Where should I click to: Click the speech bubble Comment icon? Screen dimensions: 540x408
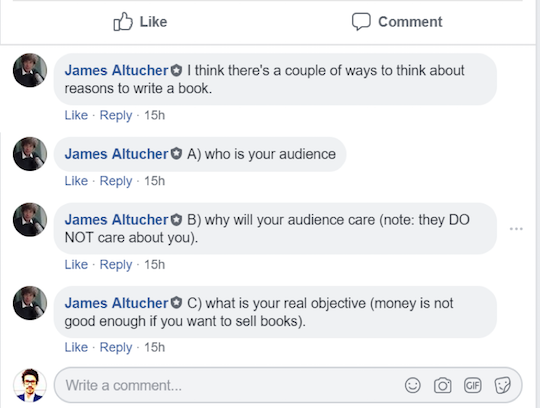coord(361,22)
